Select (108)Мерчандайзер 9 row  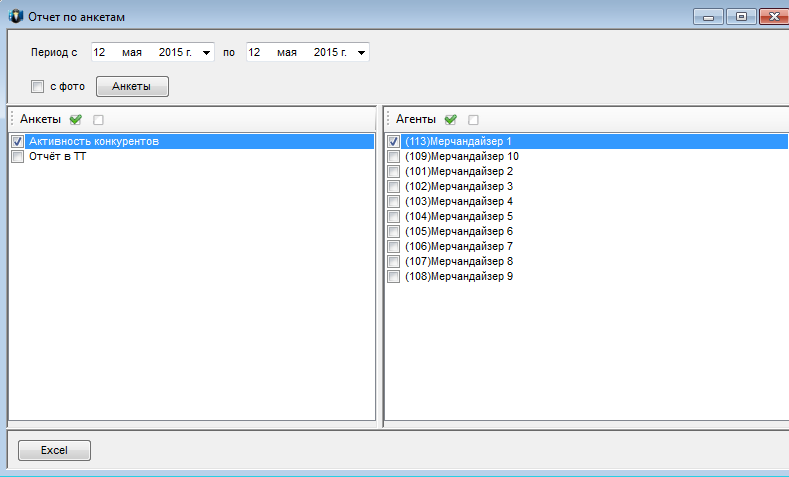(x=459, y=276)
